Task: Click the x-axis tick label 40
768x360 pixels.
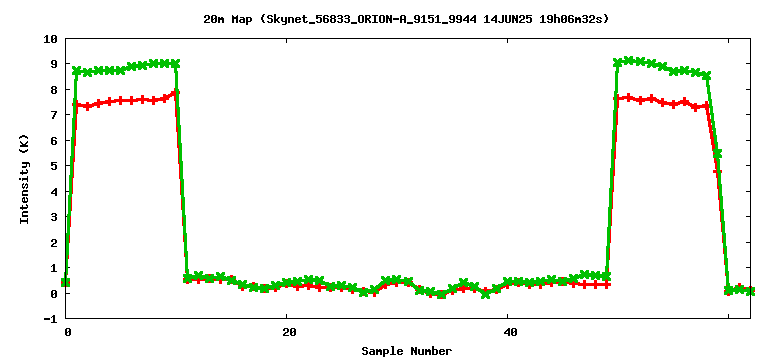Action: pyautogui.click(x=508, y=332)
